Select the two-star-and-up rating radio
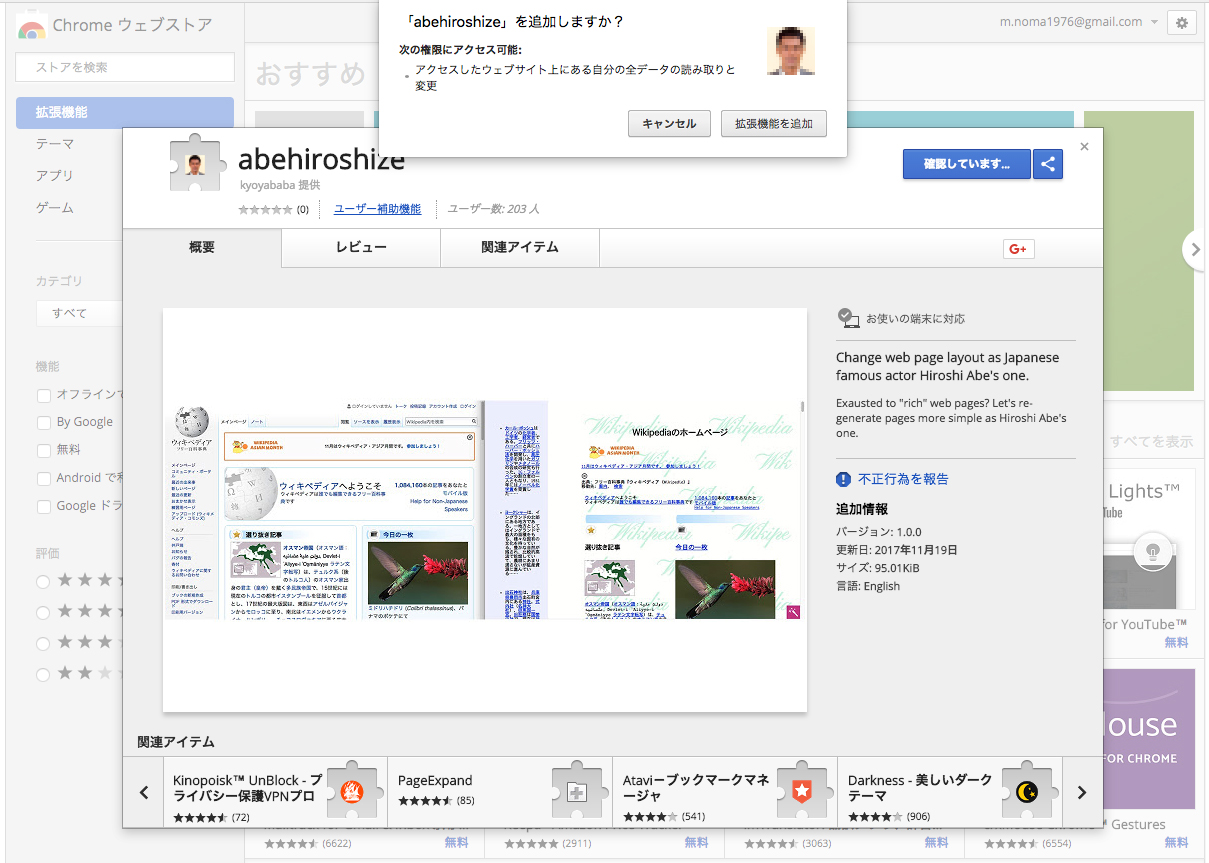 pos(44,674)
